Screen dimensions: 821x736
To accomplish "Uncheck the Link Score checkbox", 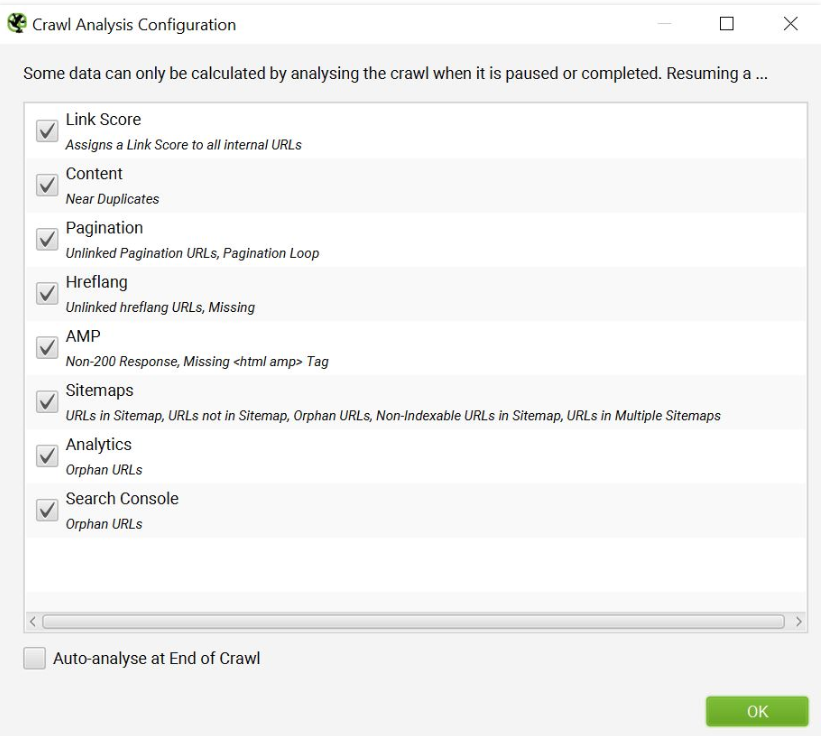I will [x=46, y=131].
